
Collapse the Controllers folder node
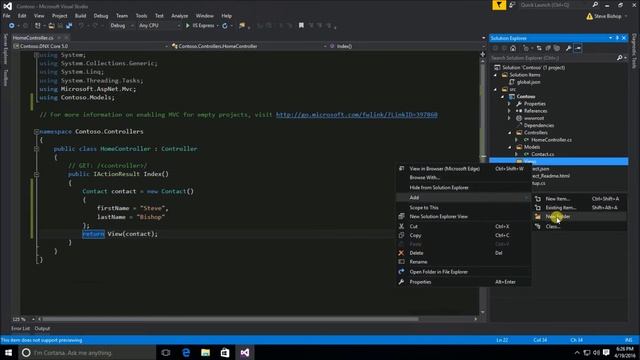pyautogui.click(x=510, y=133)
